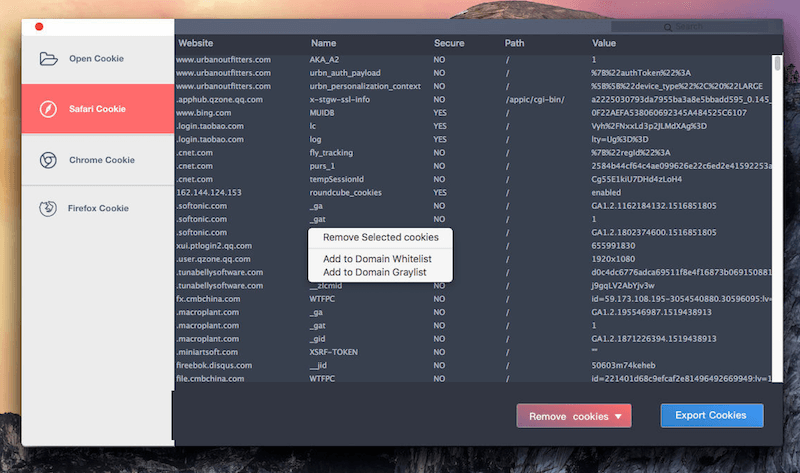Select the fx.cmbchina.com website cell
Screen dimensions: 800x473
pyautogui.click(x=208, y=299)
